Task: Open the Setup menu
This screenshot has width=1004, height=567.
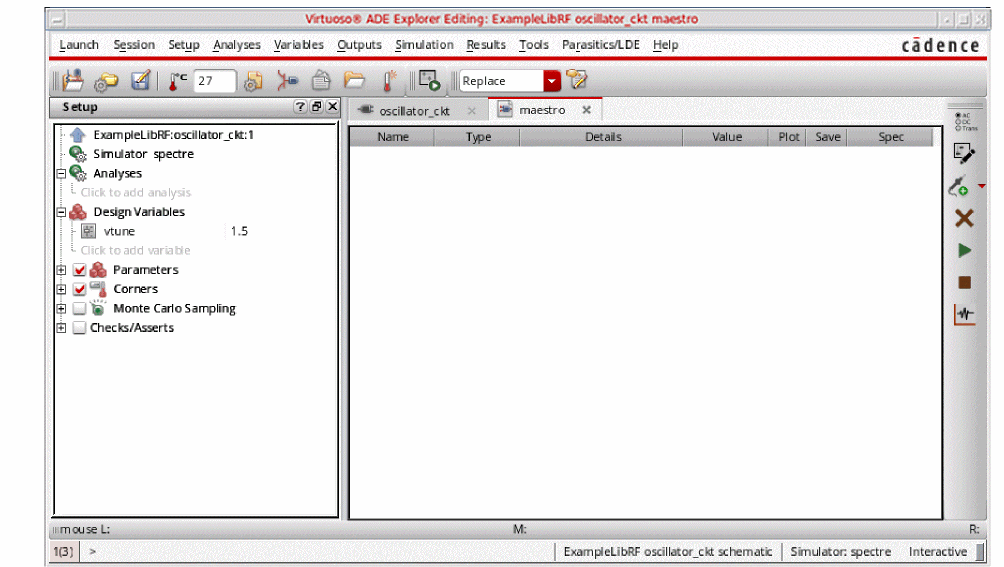Action: (184, 45)
